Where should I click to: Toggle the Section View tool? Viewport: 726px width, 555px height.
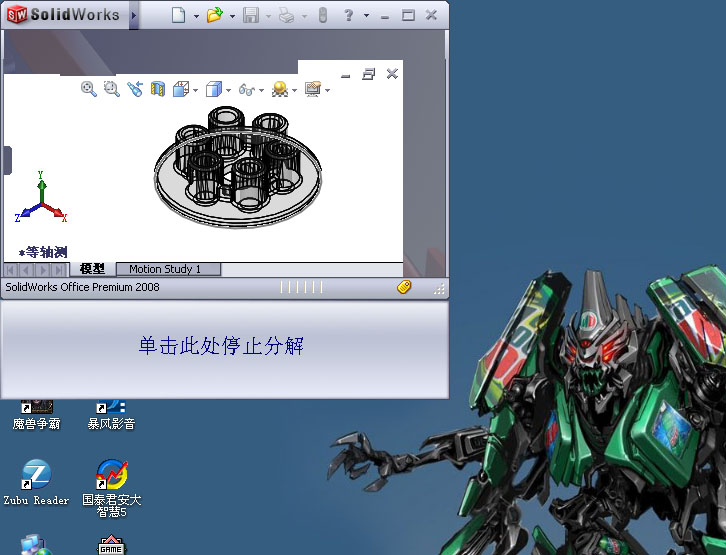coord(158,89)
